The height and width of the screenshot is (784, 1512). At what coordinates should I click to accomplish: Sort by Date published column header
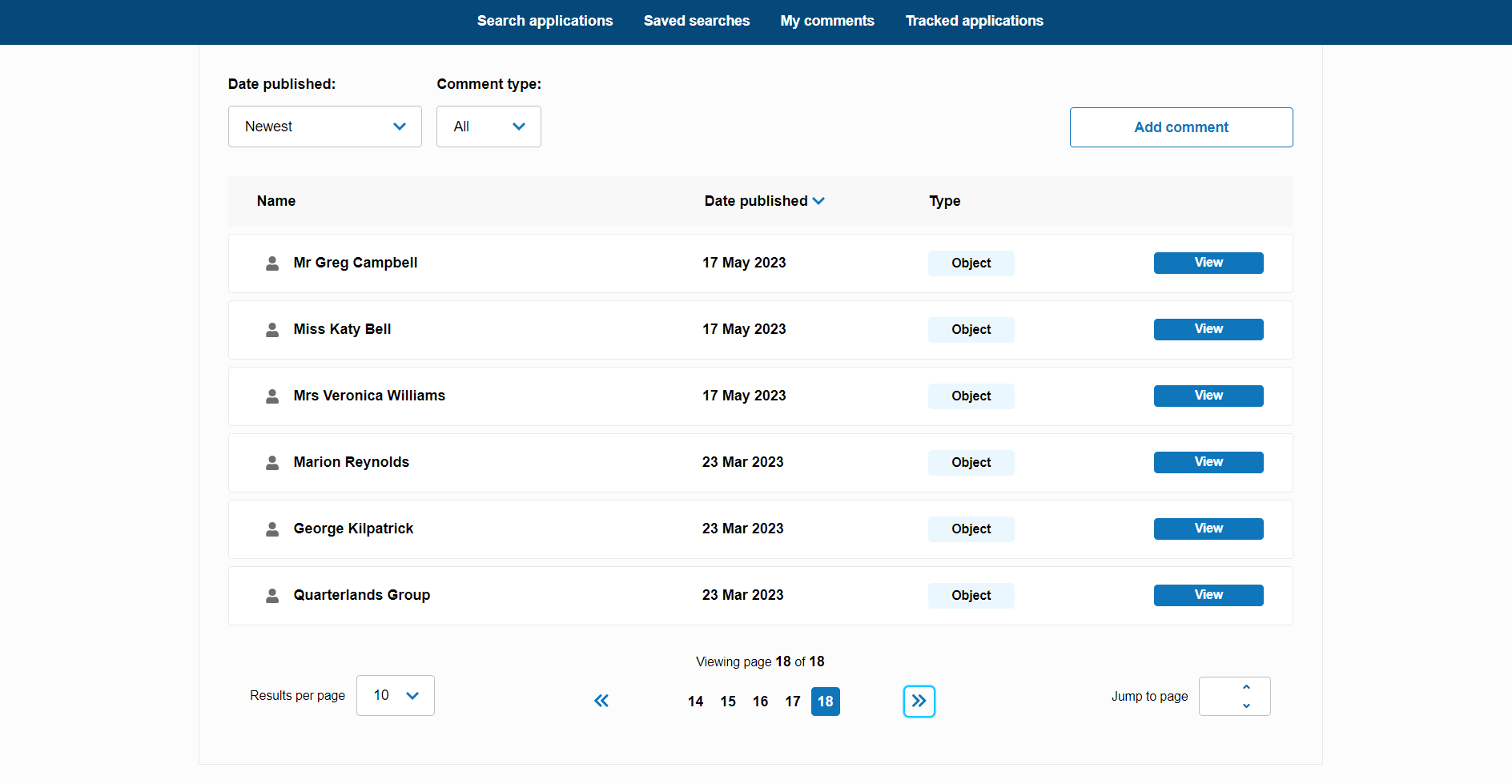tap(764, 201)
